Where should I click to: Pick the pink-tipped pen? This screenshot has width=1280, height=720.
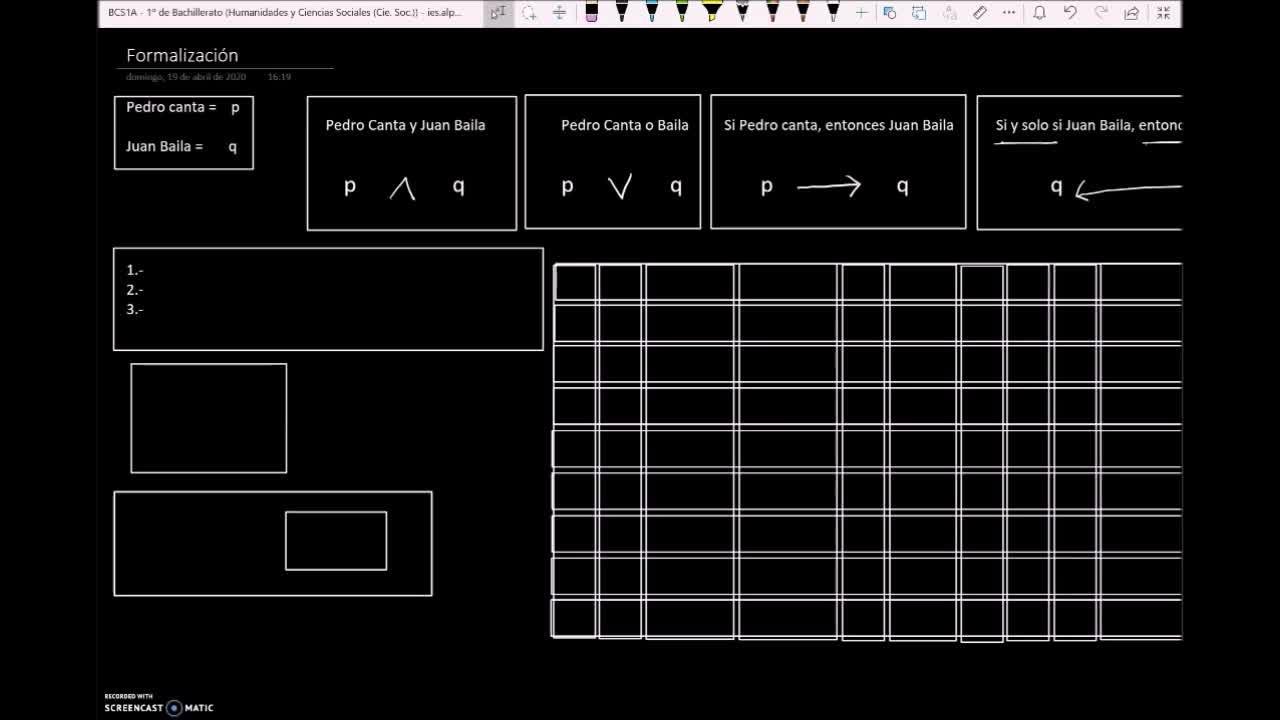pos(772,12)
